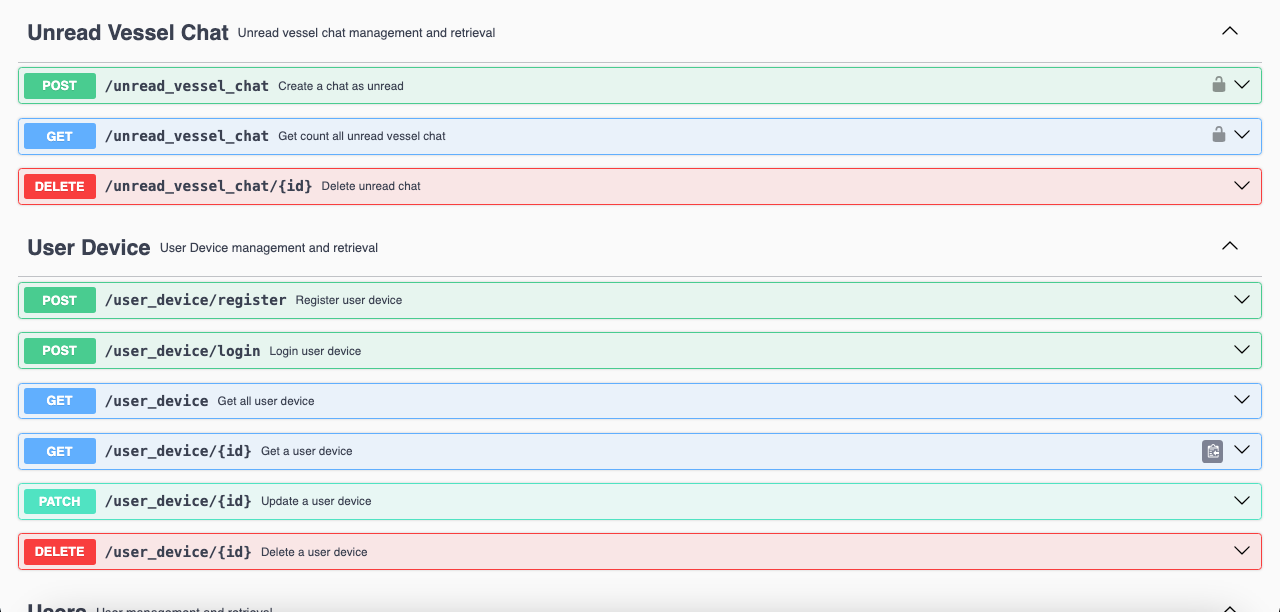Open the /user_device/register endpoint path
Viewport: 1280px width, 612px height.
click(195, 300)
